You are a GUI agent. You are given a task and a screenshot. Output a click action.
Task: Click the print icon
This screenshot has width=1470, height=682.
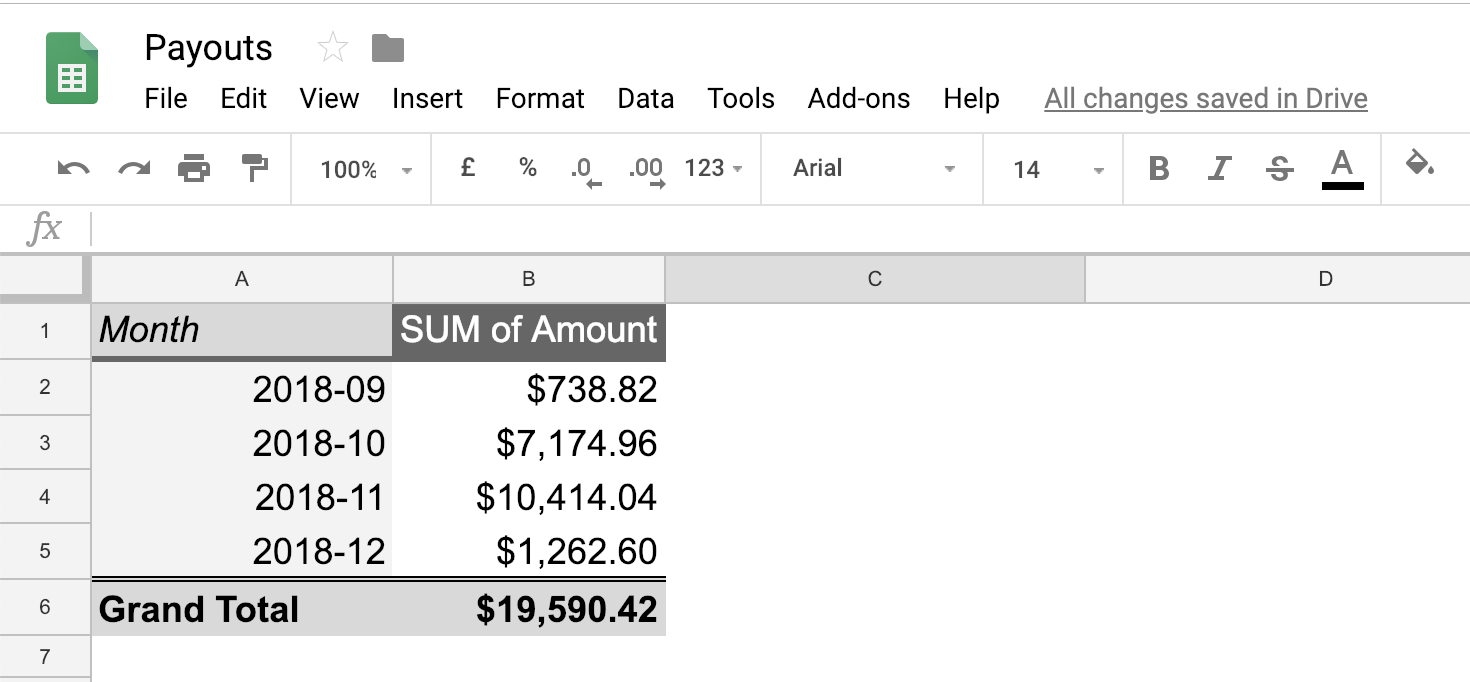coord(194,169)
